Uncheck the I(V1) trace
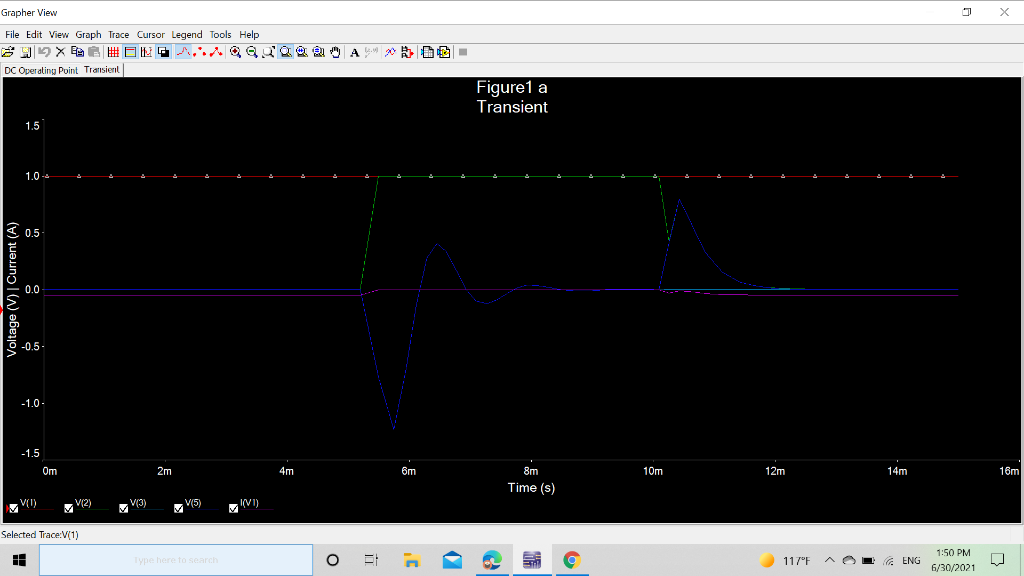 pos(233,508)
